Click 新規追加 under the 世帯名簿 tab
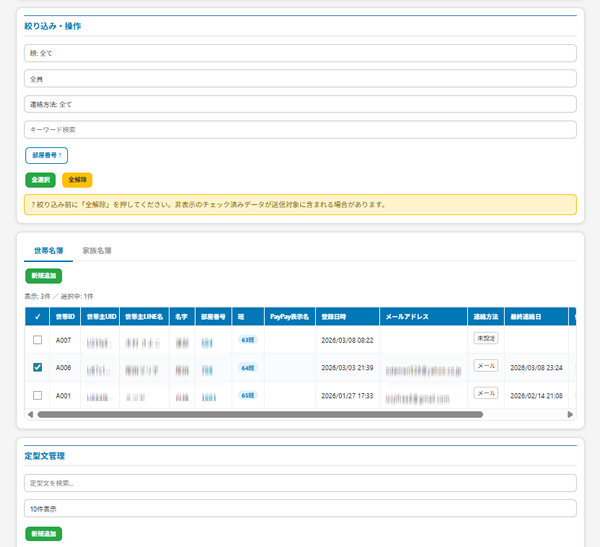 (x=43, y=275)
